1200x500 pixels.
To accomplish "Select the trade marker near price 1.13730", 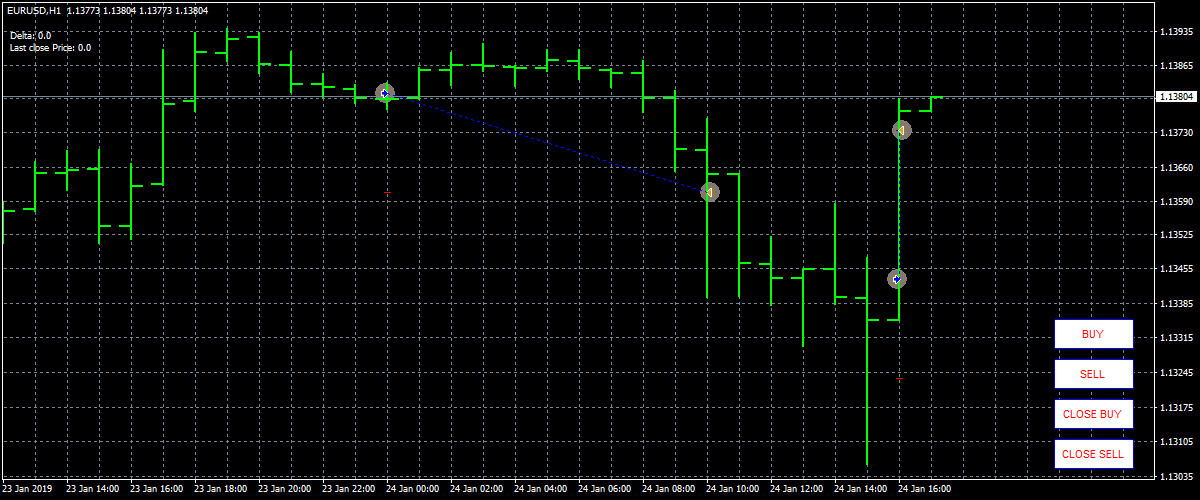I will click(901, 130).
